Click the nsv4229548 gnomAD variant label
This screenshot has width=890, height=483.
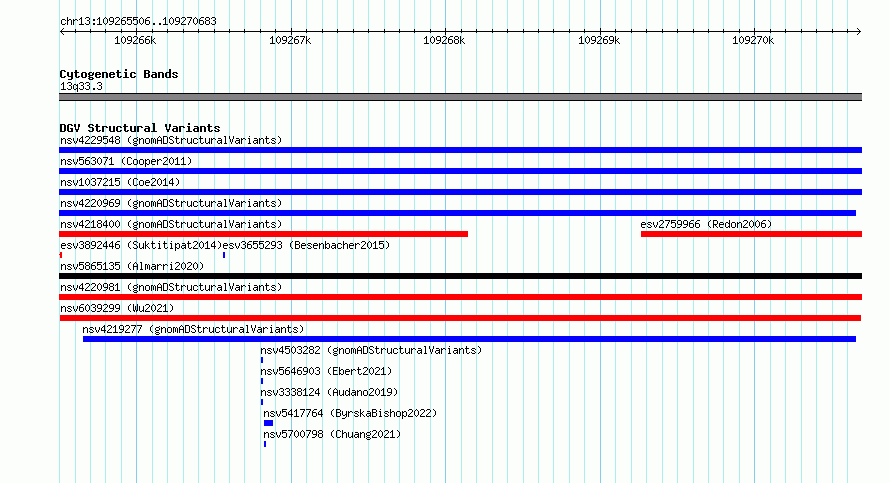pyautogui.click(x=171, y=140)
